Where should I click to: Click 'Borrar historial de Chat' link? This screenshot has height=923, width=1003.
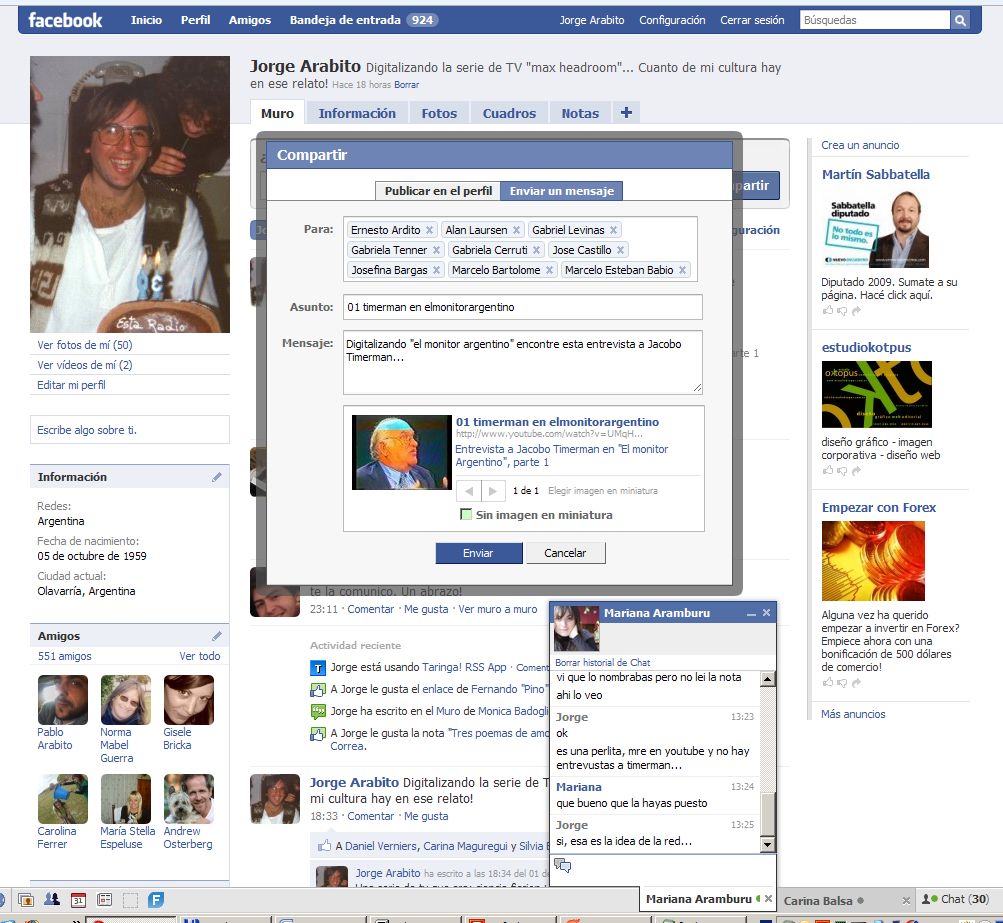pos(603,663)
